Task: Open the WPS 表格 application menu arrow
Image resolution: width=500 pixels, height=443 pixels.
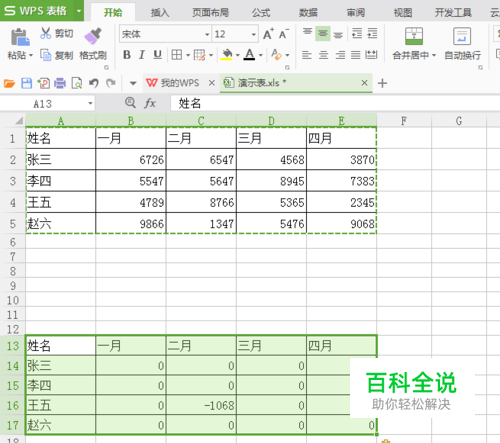Action: pos(79,11)
